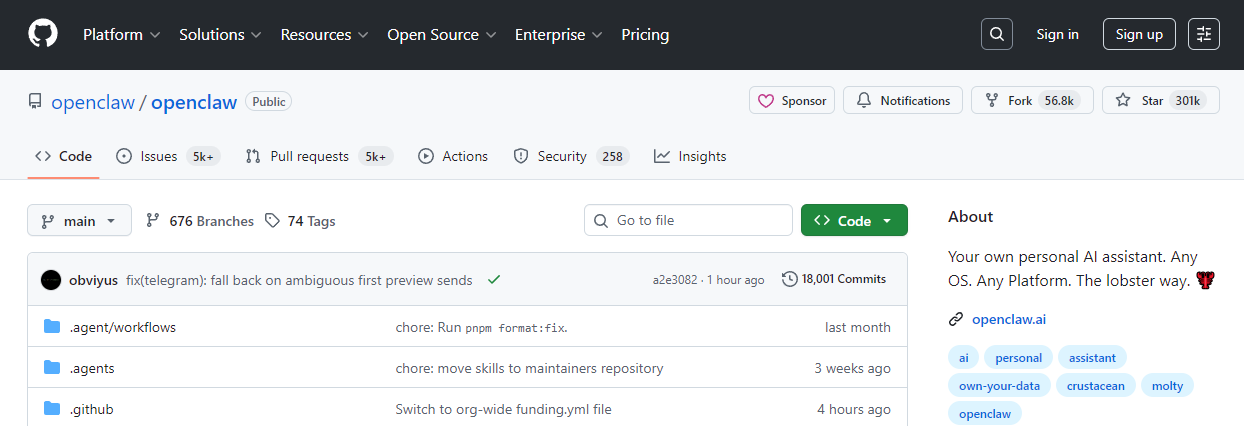1244x426 pixels.
Task: Focus the Go to file search field
Action: [688, 220]
